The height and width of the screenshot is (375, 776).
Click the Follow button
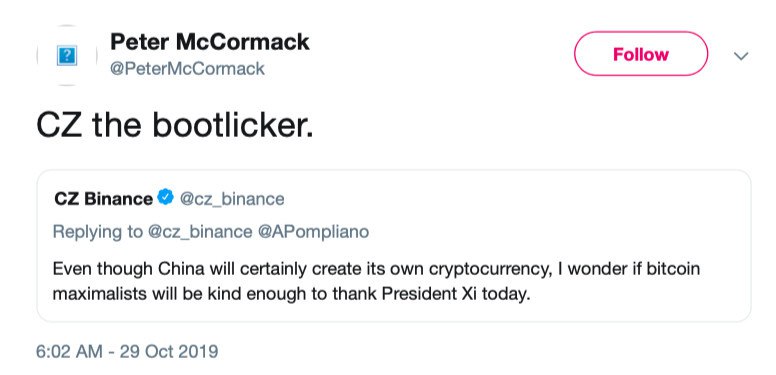click(641, 53)
